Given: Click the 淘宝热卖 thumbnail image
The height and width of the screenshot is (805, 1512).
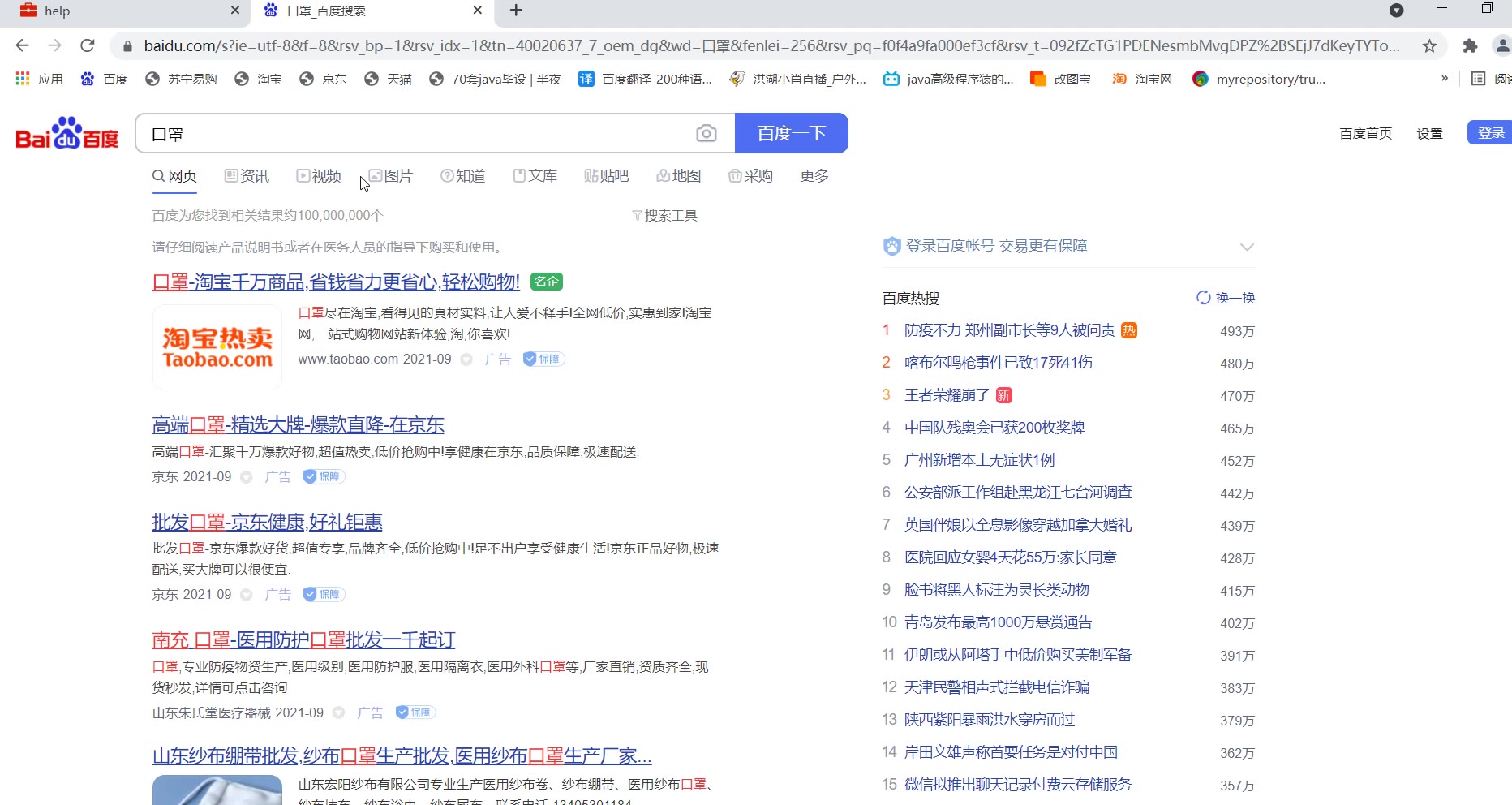Looking at the screenshot, I should coord(217,347).
